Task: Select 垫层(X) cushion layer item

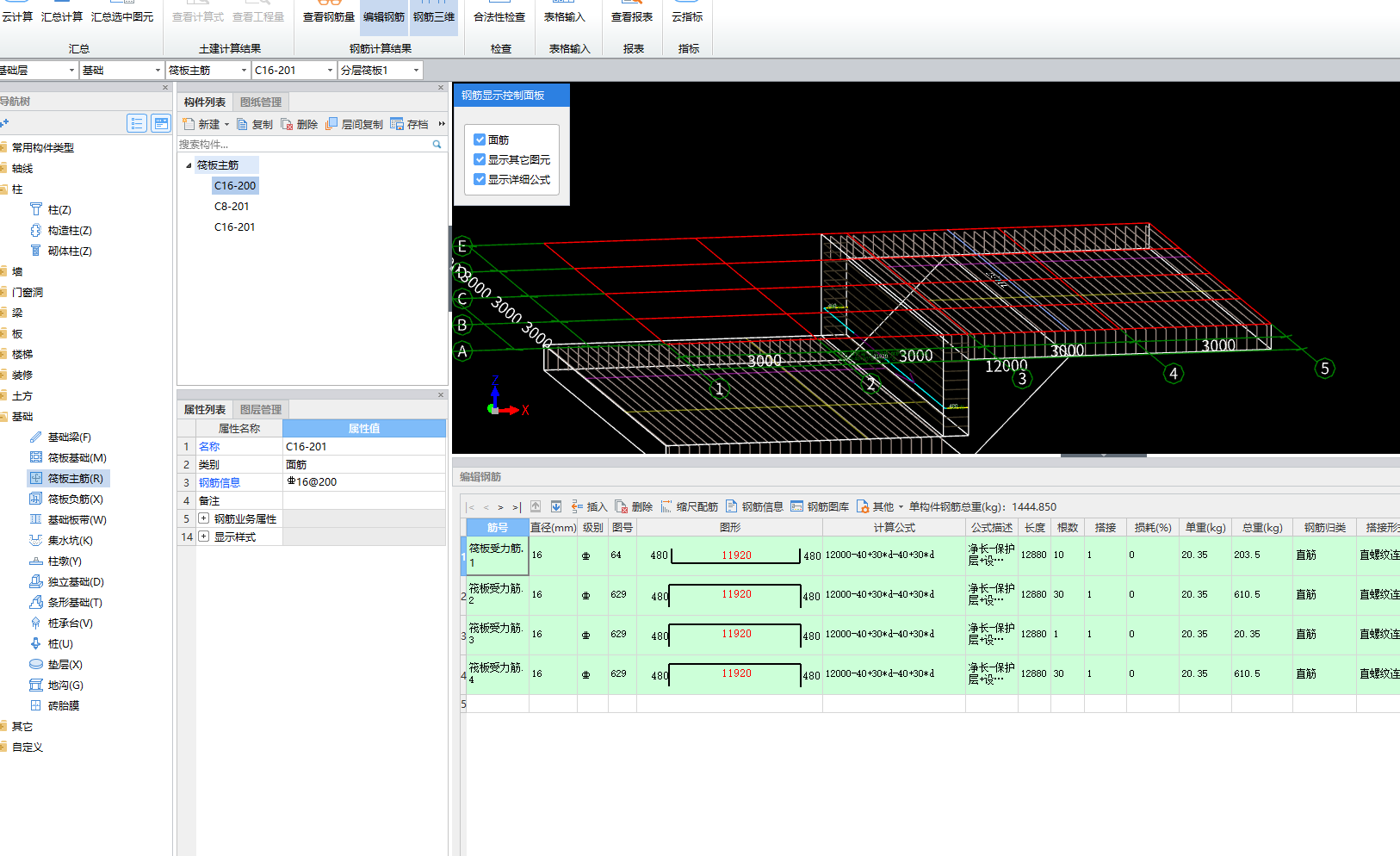Action: tap(65, 664)
